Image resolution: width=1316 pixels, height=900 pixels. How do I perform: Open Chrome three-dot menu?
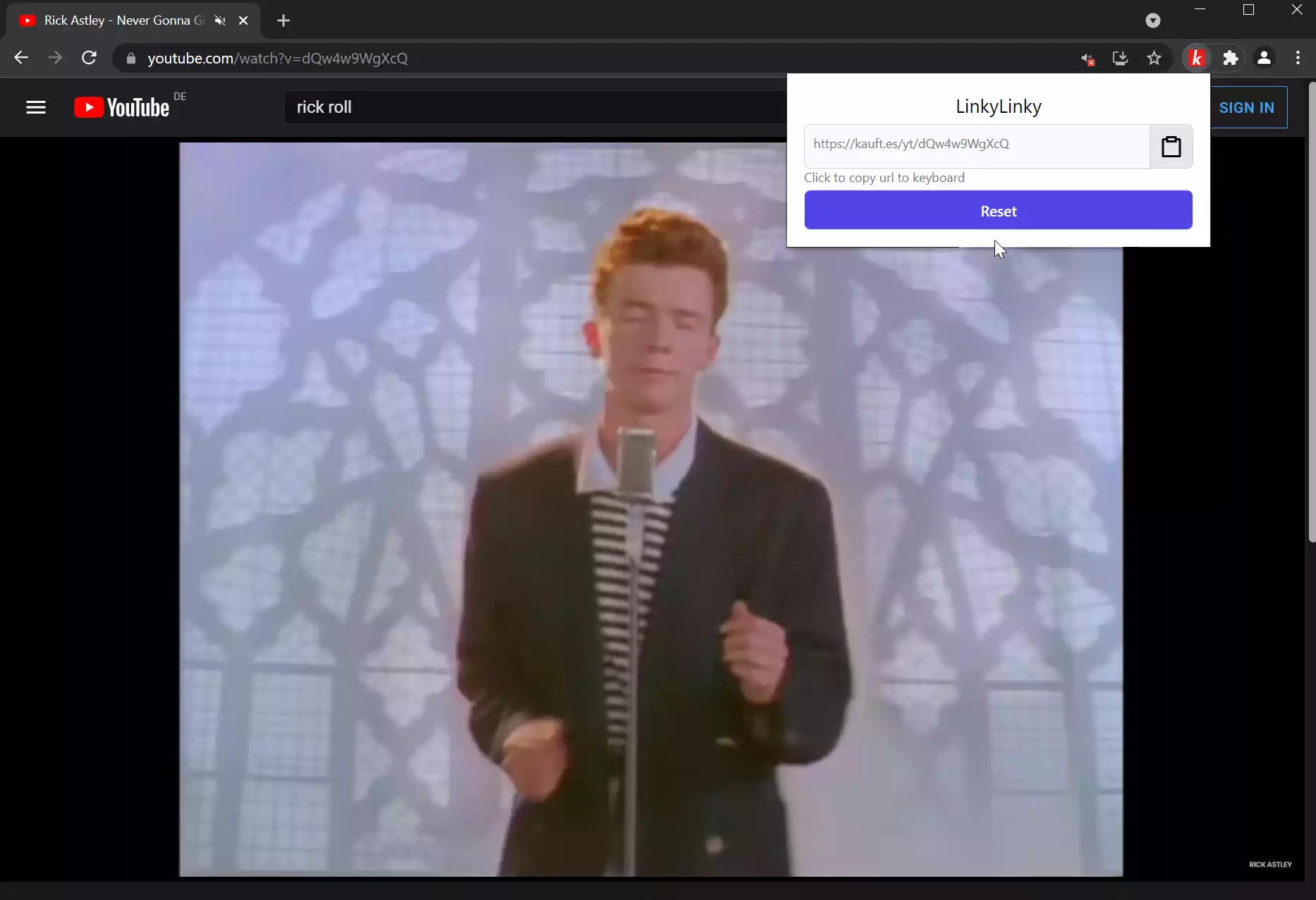click(1298, 59)
